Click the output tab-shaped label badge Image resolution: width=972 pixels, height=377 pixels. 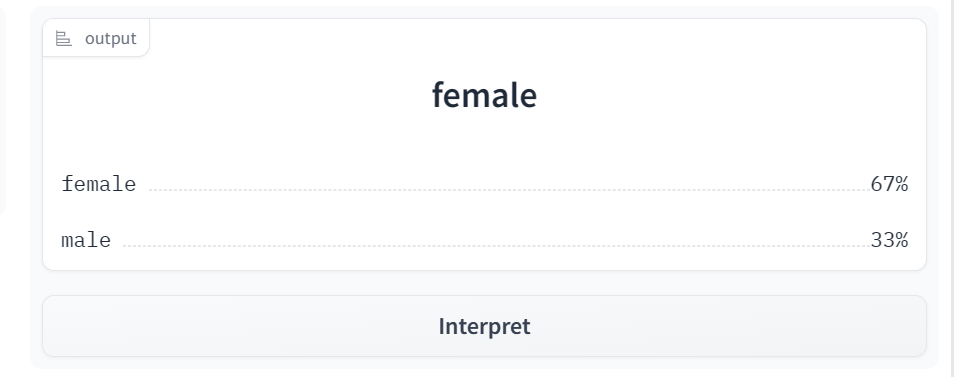pos(96,38)
